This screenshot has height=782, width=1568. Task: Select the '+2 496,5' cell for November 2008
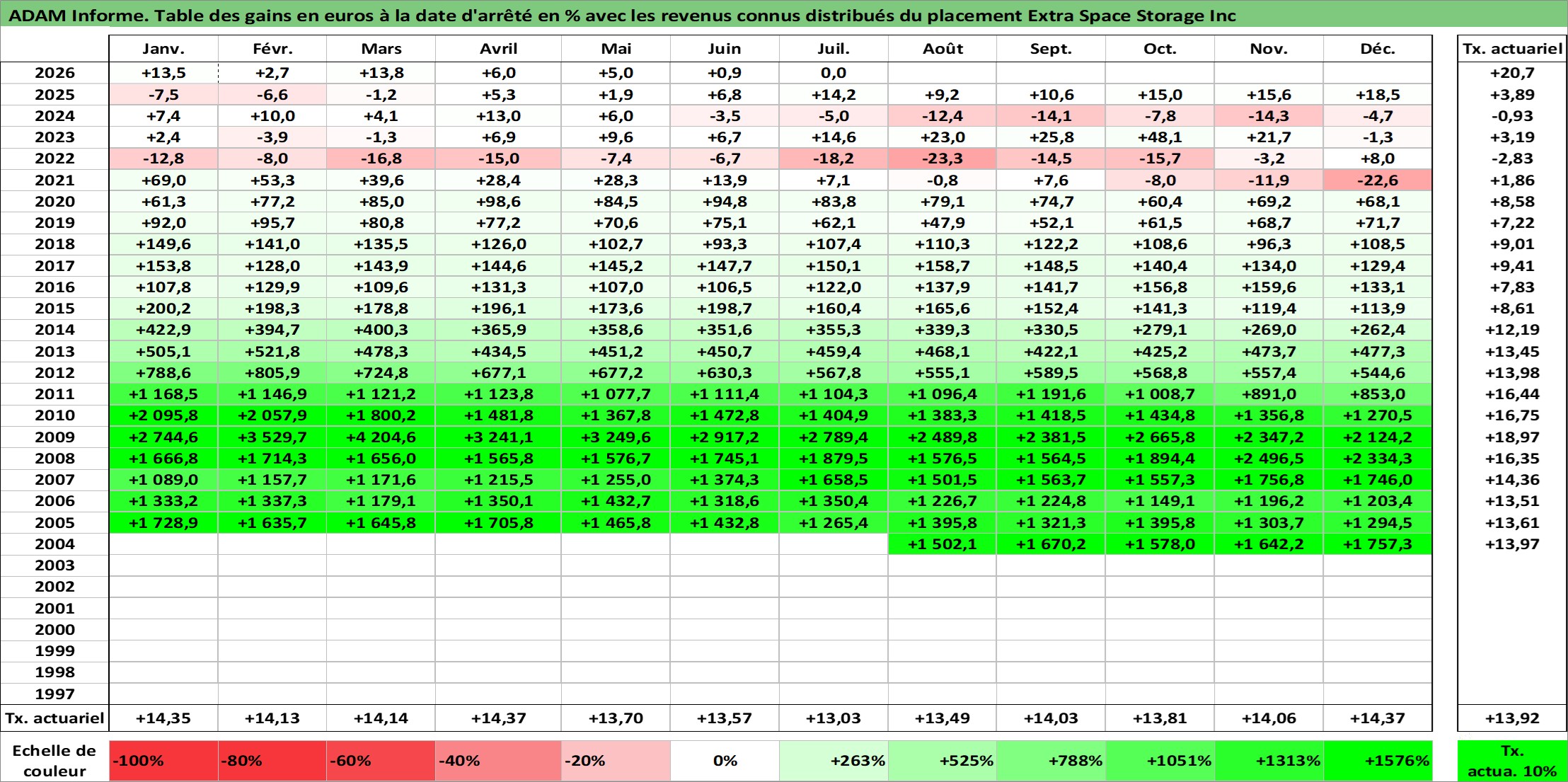1269,458
